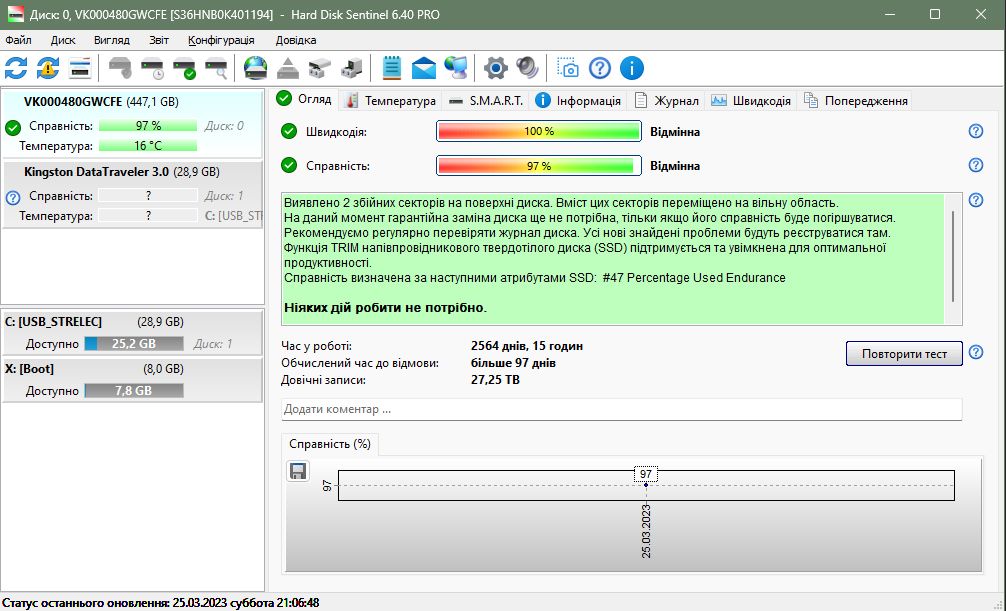Click the camera screenshot capture icon
Image resolution: width=1006 pixels, height=611 pixels.
568,68
